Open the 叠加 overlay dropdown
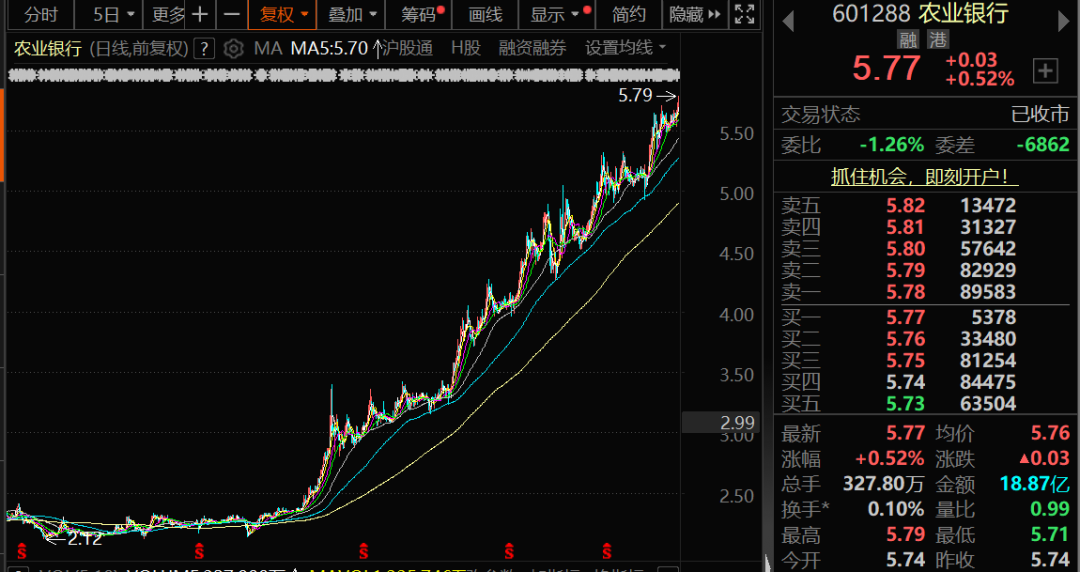Viewport: 1080px width, 572px height. [353, 14]
